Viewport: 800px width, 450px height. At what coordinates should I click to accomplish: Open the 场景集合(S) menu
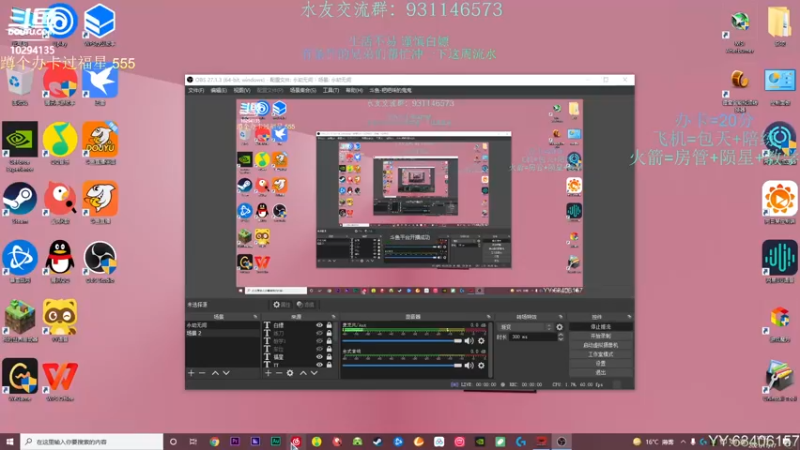[x=303, y=90]
